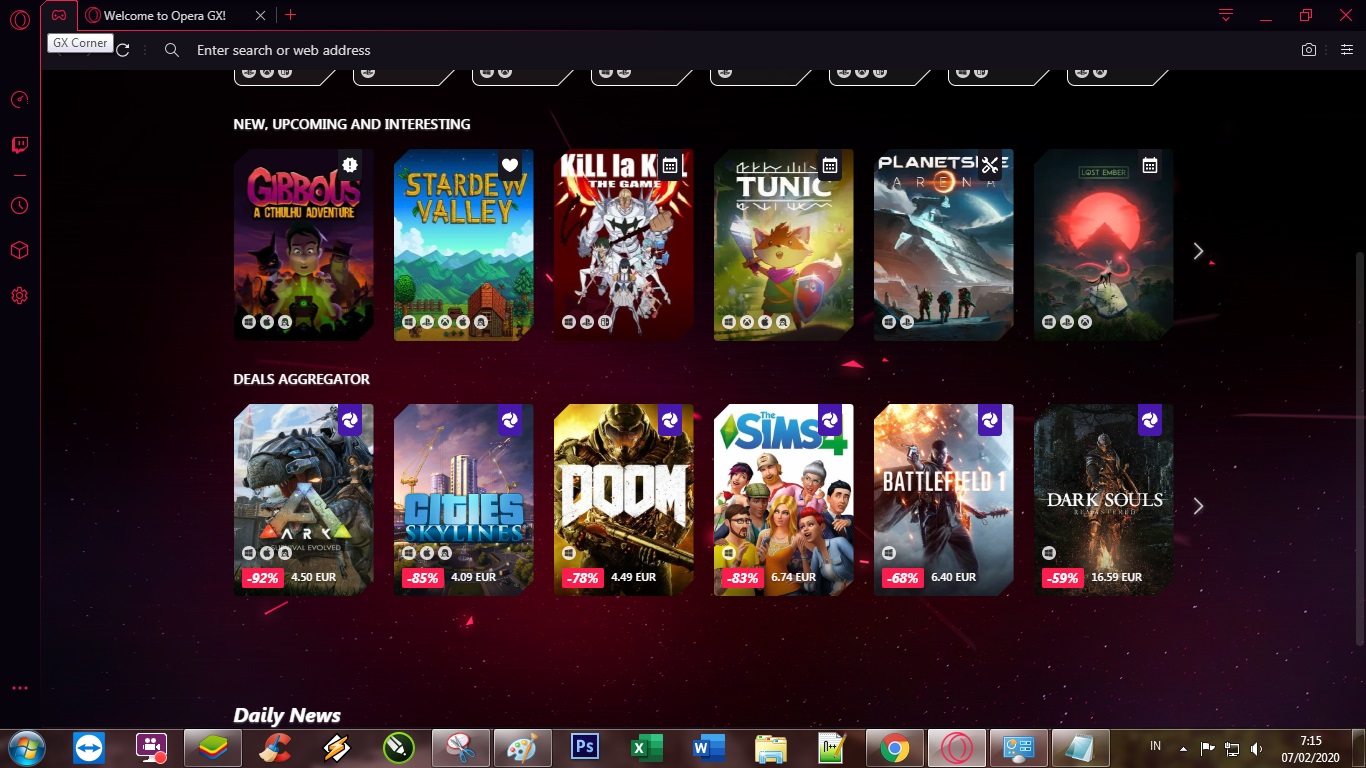
Task: Click the Daily News heading
Action: click(x=287, y=715)
